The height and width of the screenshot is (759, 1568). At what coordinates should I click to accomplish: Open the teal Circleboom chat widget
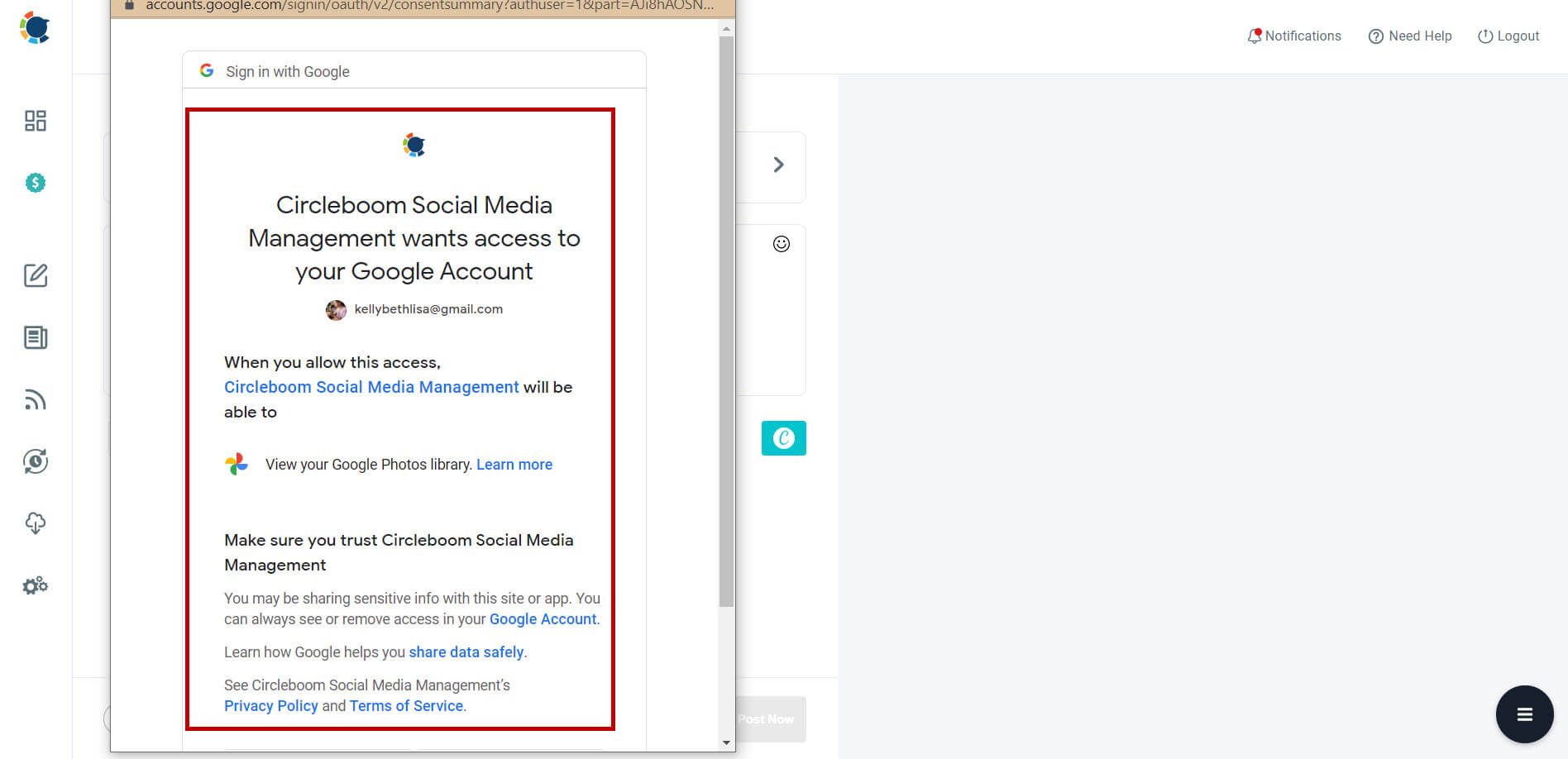782,438
